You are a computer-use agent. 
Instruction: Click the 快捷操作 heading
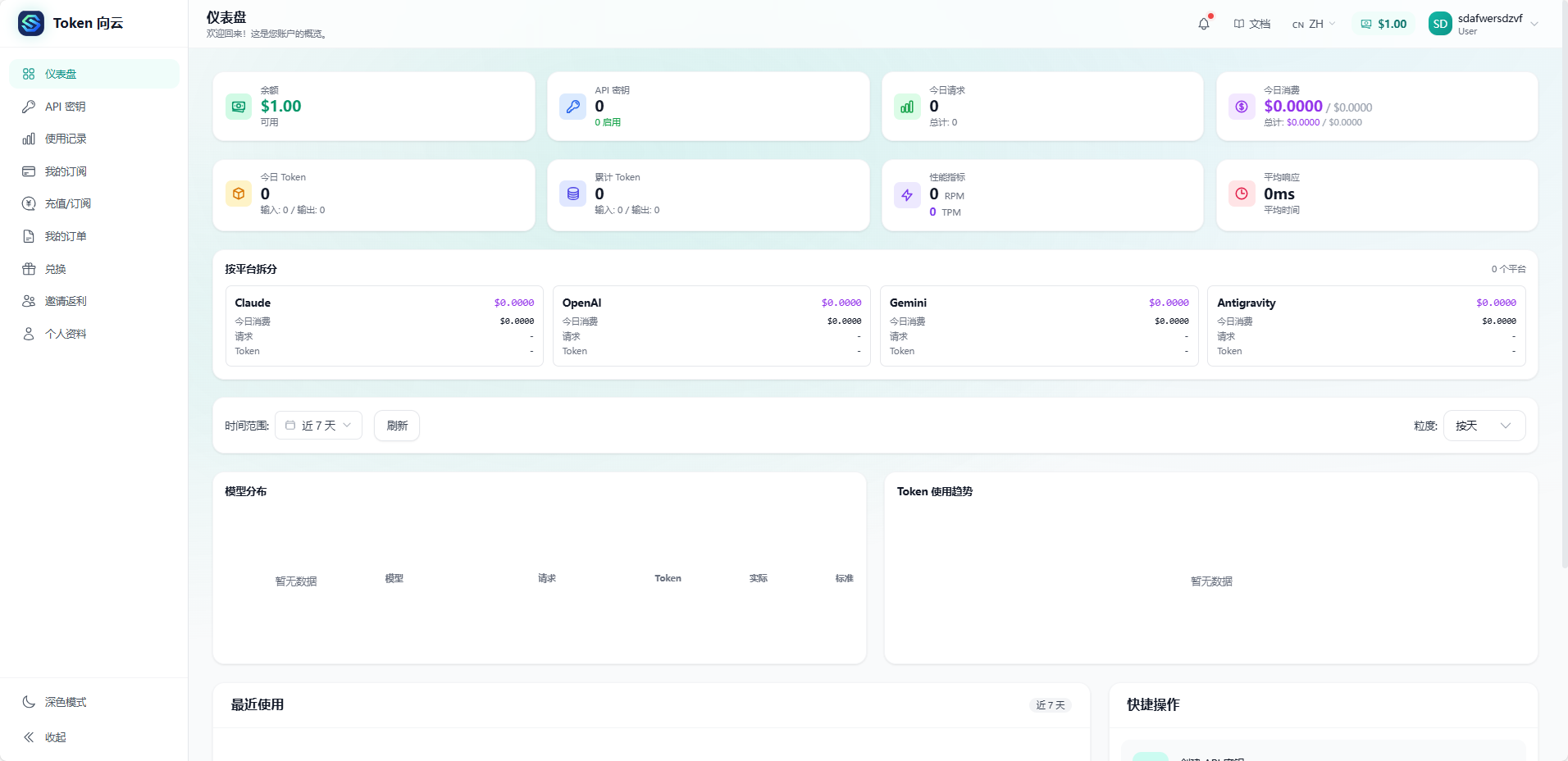(x=1153, y=704)
